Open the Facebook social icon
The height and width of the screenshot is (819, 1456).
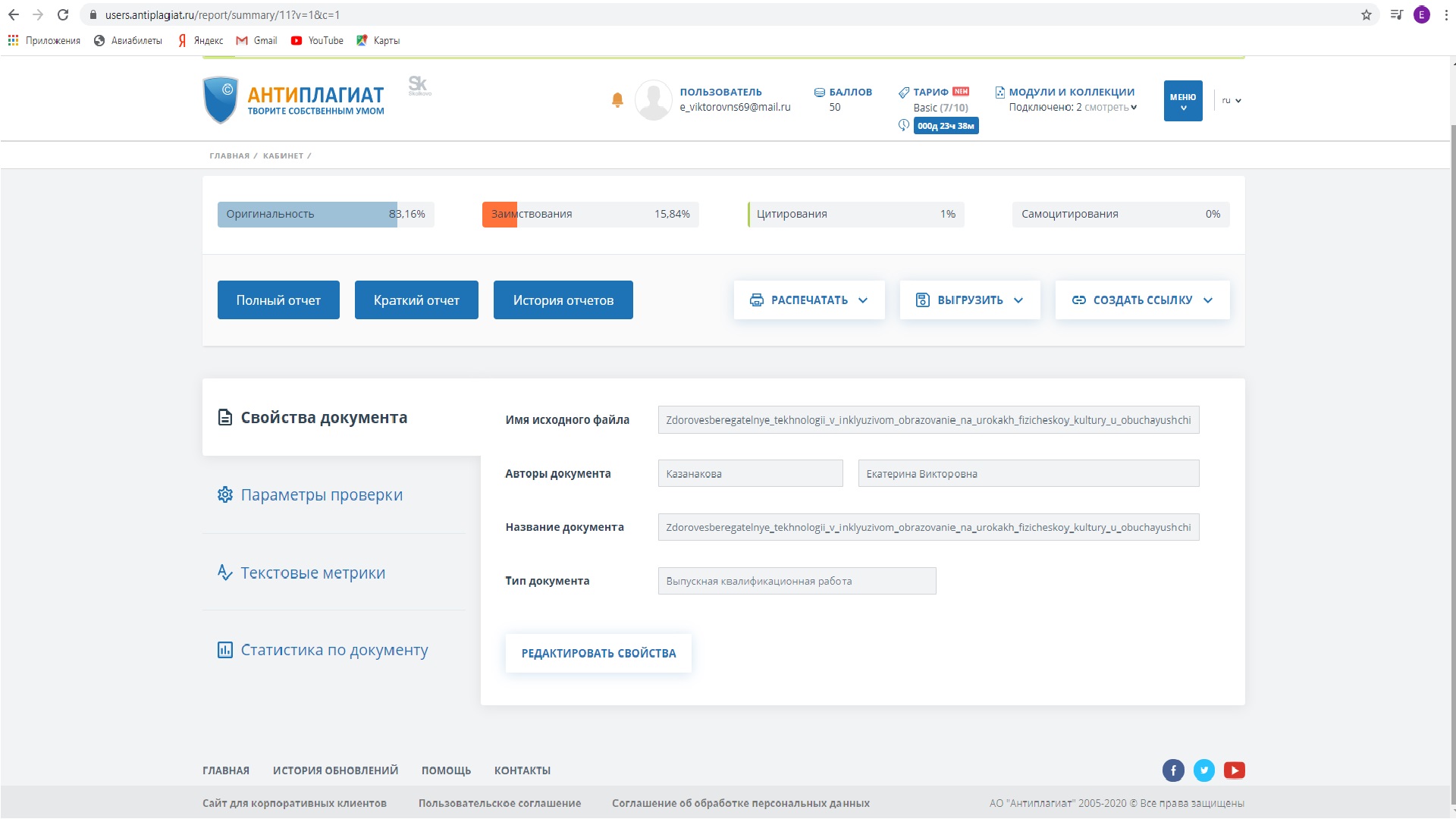(x=1173, y=770)
